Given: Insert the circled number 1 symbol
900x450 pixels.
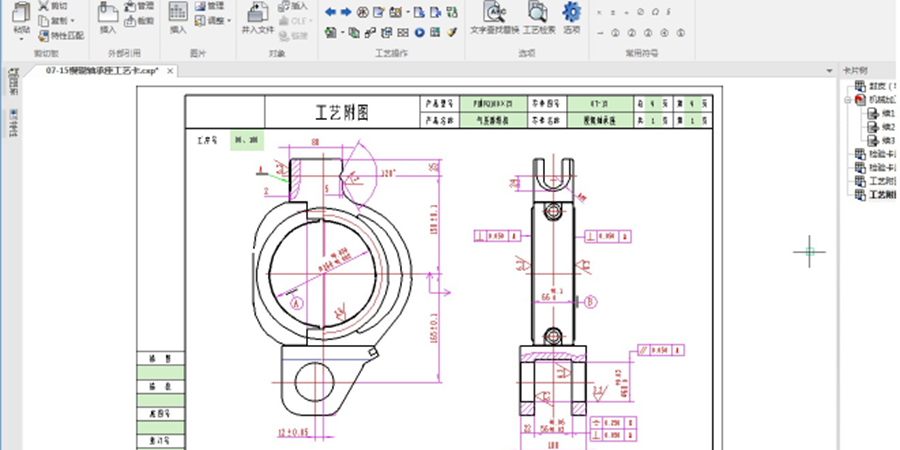Looking at the screenshot, I should click(615, 33).
